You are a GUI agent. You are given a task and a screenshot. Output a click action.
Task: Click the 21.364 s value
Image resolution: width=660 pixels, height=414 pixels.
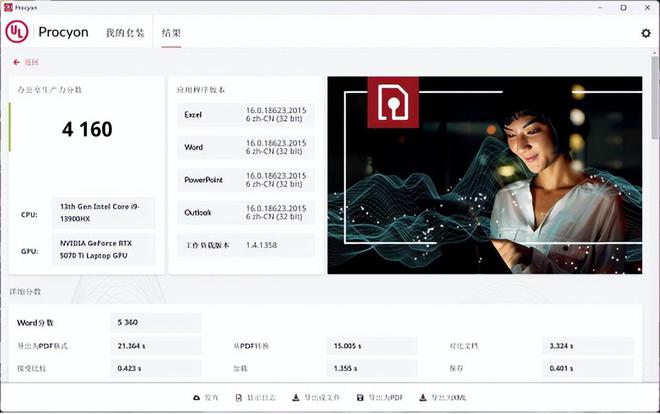156,346
